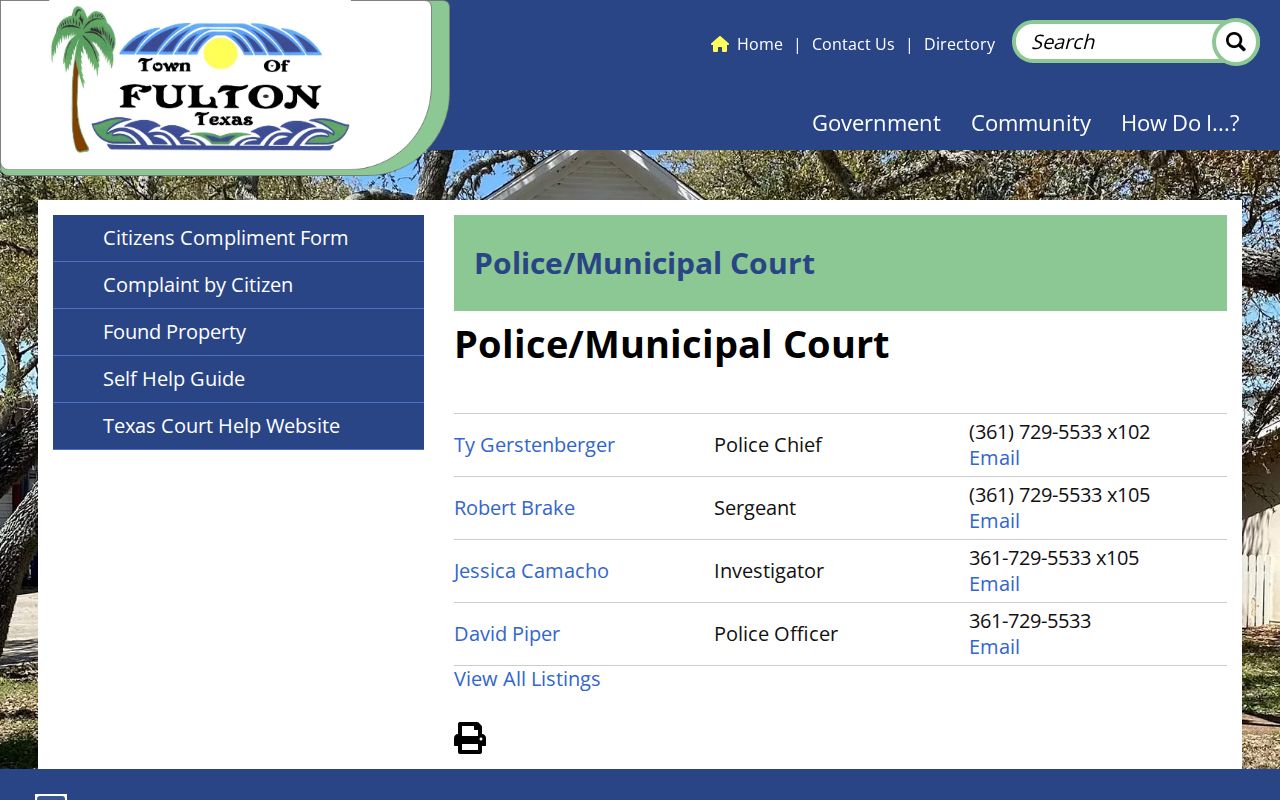The width and height of the screenshot is (1280, 800).
Task: Click Email link for Police Chief row
Action: (994, 458)
